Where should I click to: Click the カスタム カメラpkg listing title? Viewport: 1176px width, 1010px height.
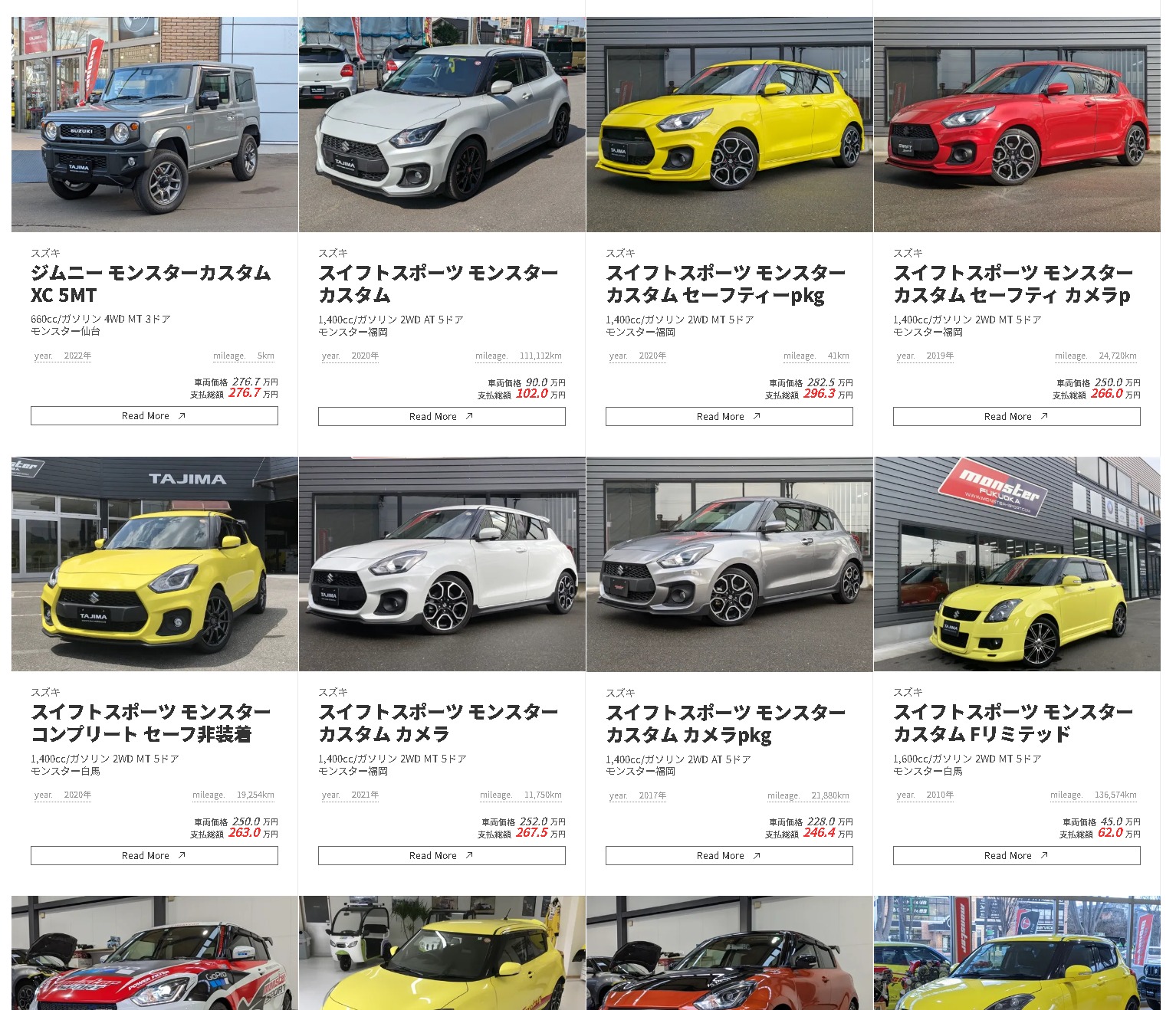pos(726,723)
